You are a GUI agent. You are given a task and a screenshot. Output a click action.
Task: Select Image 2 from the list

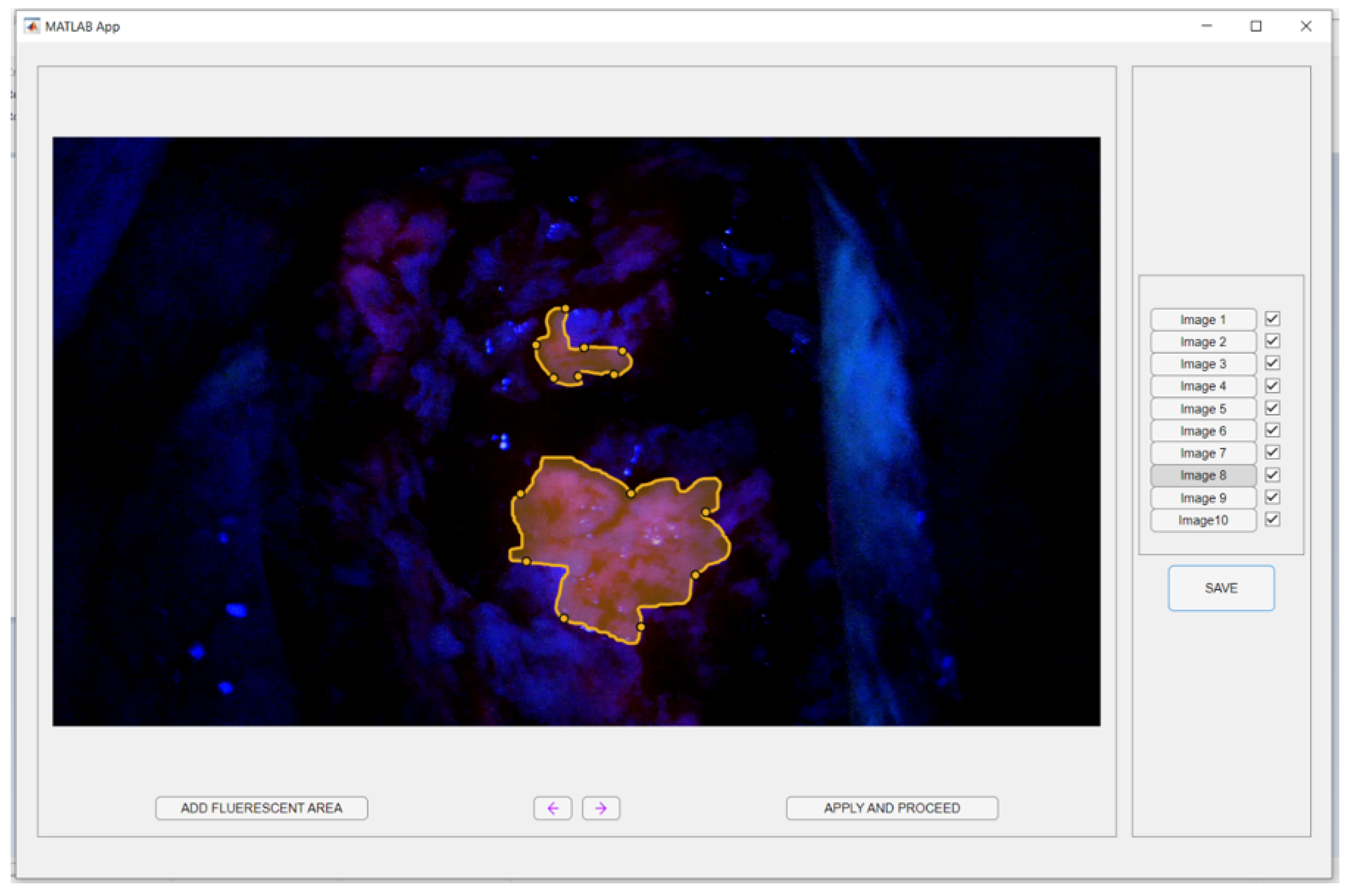tap(1202, 342)
